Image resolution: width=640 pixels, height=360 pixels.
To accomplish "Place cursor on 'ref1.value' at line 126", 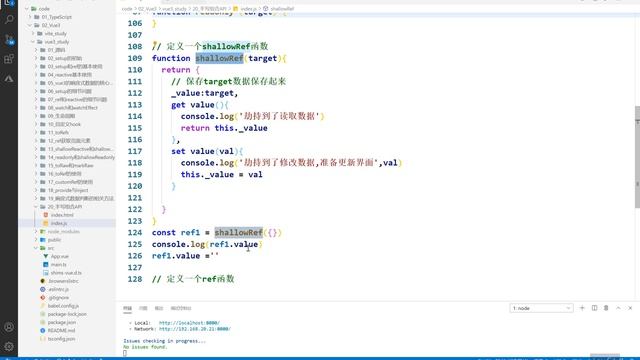I will (x=176, y=256).
